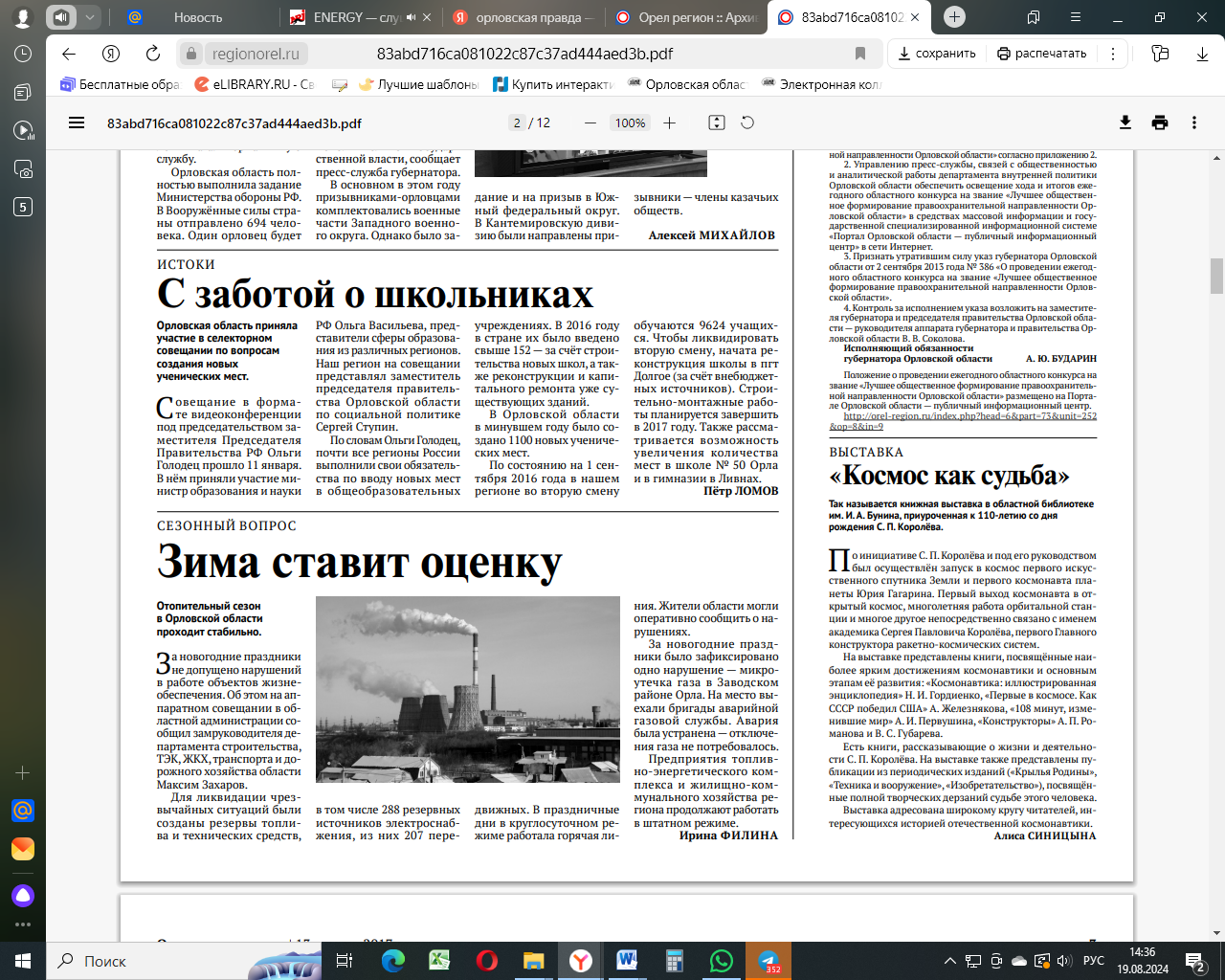Mute the ENERGY tab audio
Image resolution: width=1225 pixels, height=980 pixels.
coord(411,17)
